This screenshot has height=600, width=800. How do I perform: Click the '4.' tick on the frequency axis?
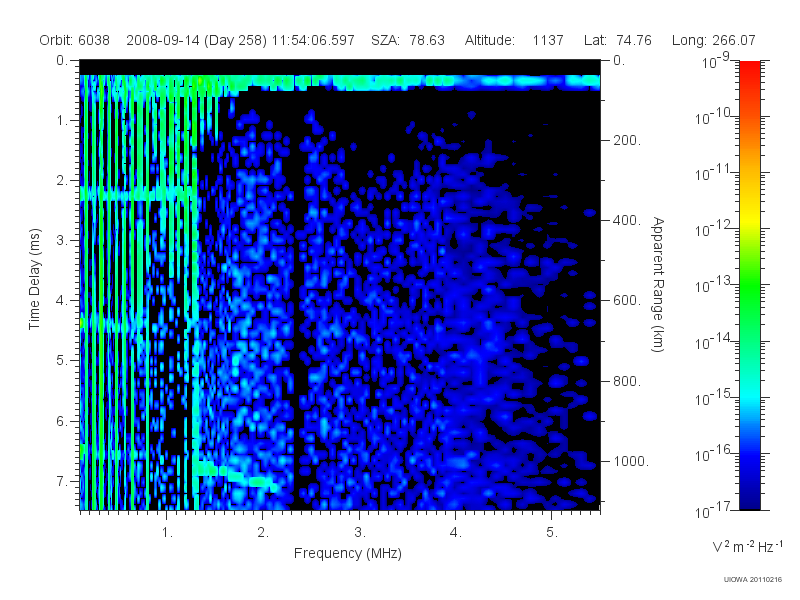pyautogui.click(x=455, y=532)
